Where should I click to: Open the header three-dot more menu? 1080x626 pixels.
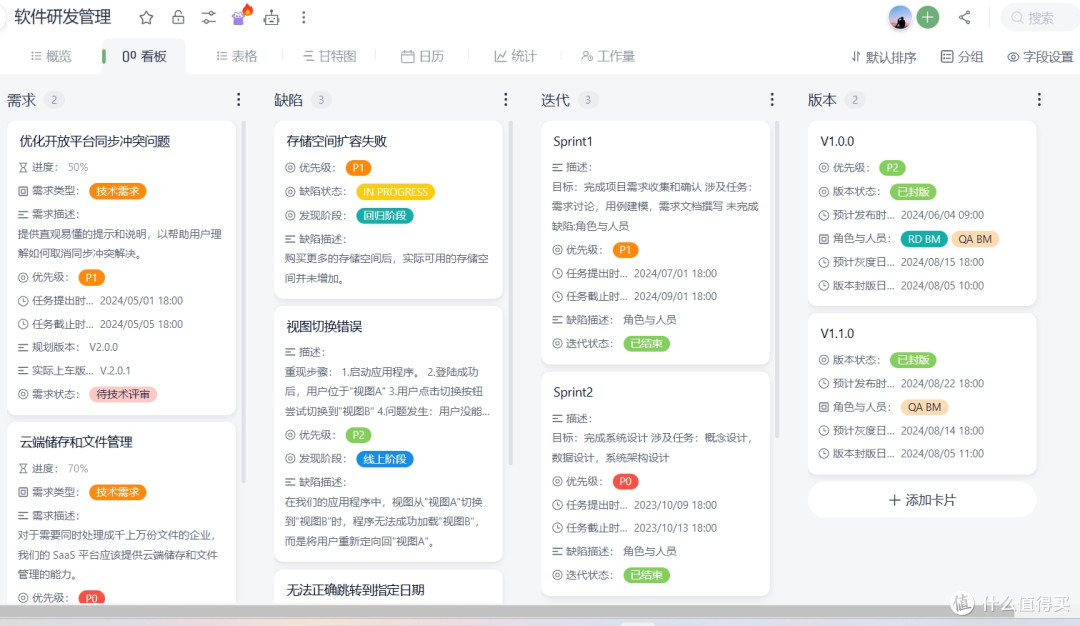click(304, 18)
